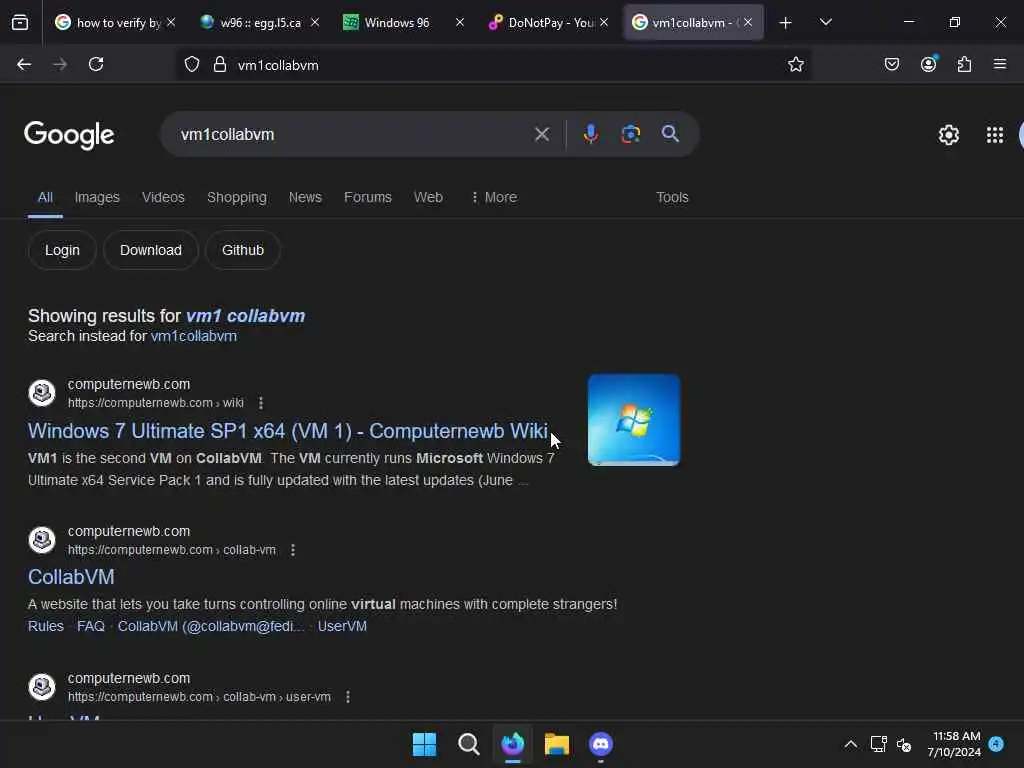Click the Github suggestion chip

pos(243,250)
